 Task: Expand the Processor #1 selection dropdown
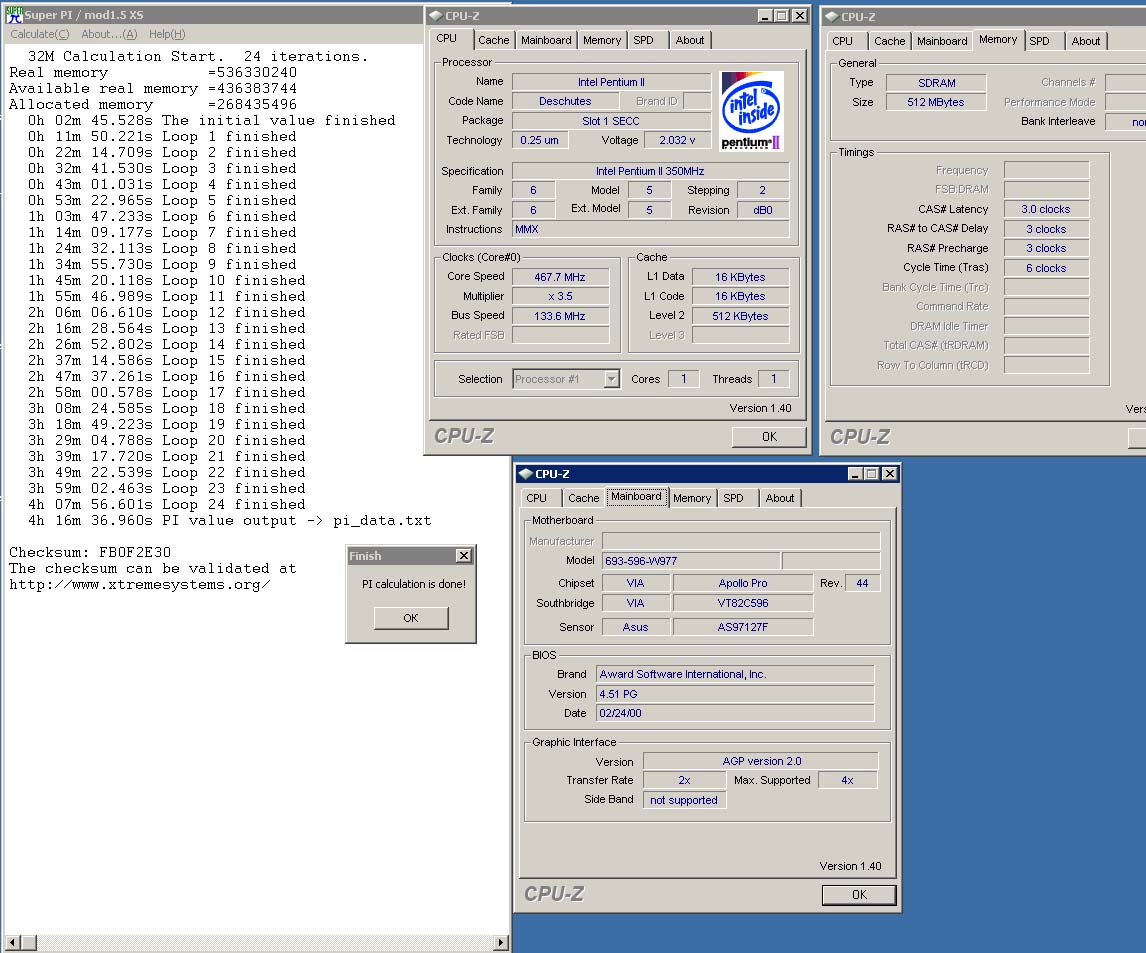611,379
